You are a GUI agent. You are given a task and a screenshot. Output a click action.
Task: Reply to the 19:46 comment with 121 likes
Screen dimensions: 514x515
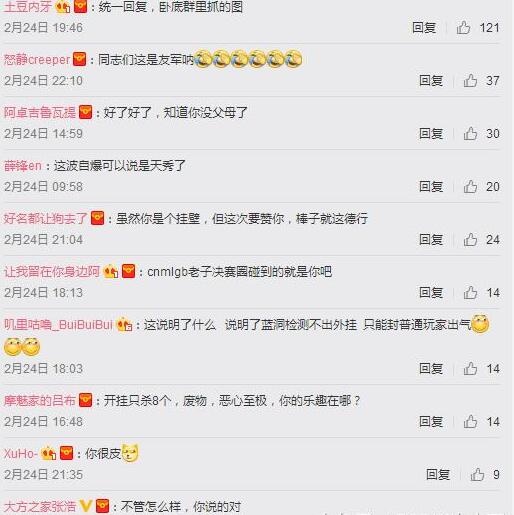[x=424, y=27]
